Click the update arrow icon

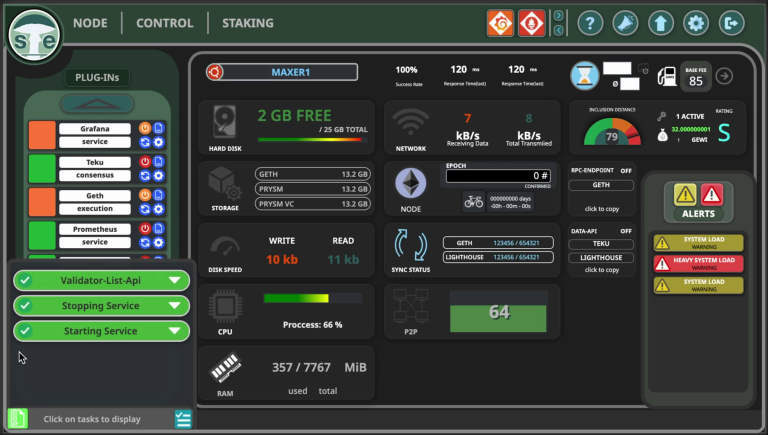pyautogui.click(x=661, y=23)
